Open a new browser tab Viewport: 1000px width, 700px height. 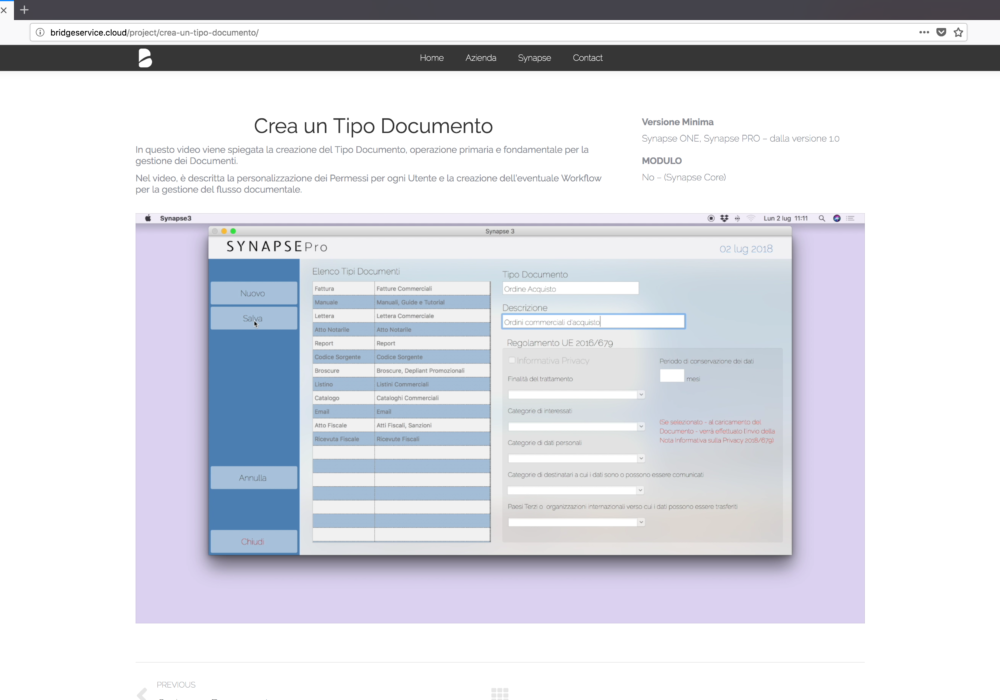pos(24,9)
